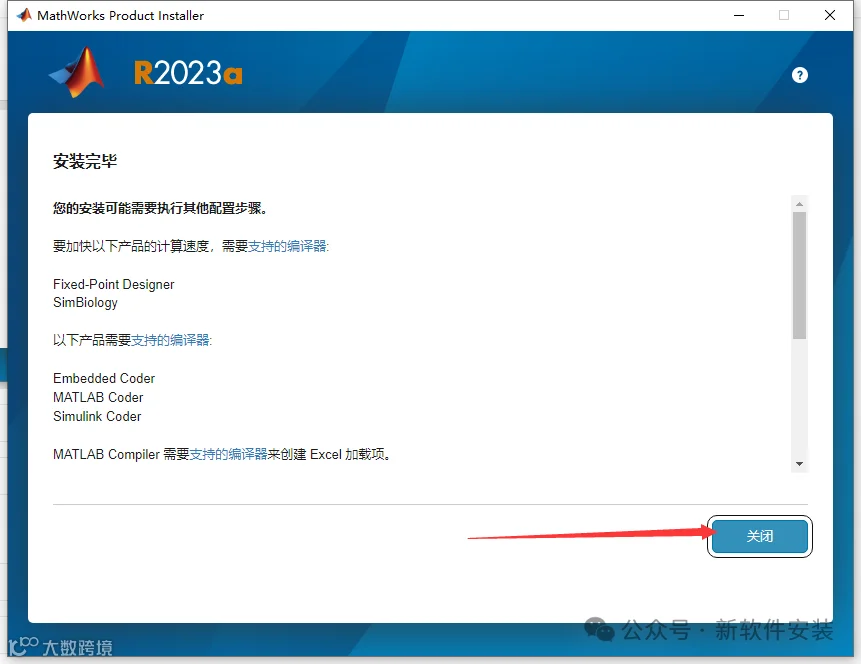Minimize the MathWorks Product Installer window
Viewport: 861px width, 664px height.
pos(739,15)
